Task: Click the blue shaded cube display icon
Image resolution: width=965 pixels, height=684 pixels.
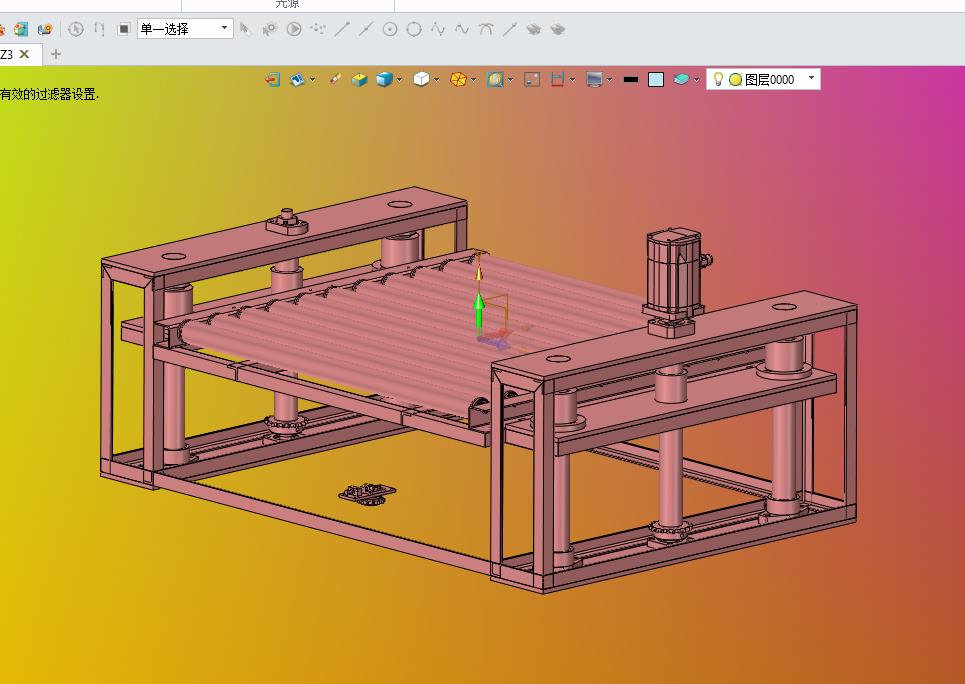Action: [x=384, y=79]
